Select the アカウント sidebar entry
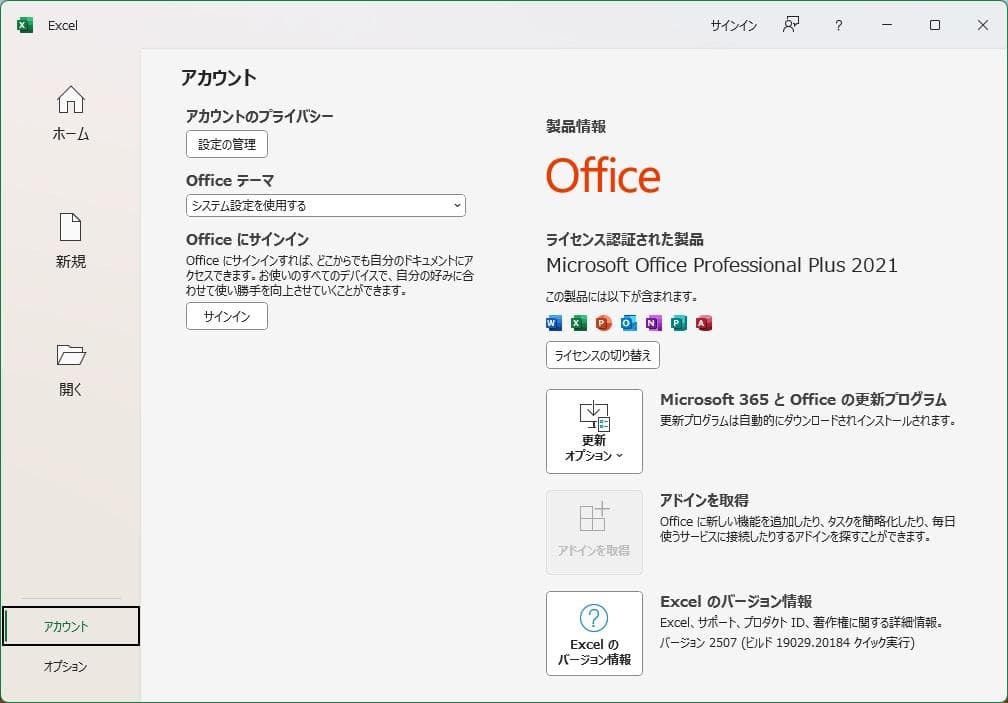Screen dimensions: 1008x703 tap(70, 626)
